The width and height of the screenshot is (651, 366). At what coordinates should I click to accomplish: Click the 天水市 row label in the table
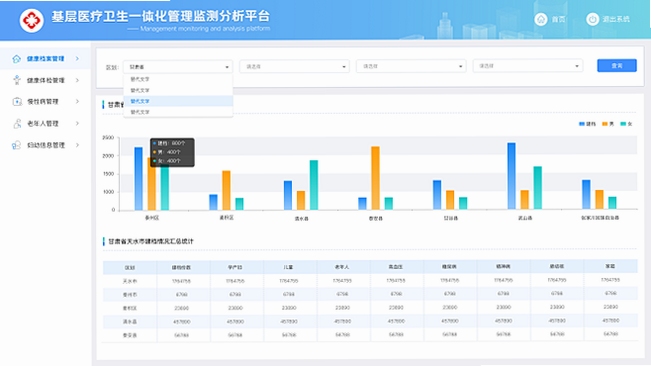(130, 281)
